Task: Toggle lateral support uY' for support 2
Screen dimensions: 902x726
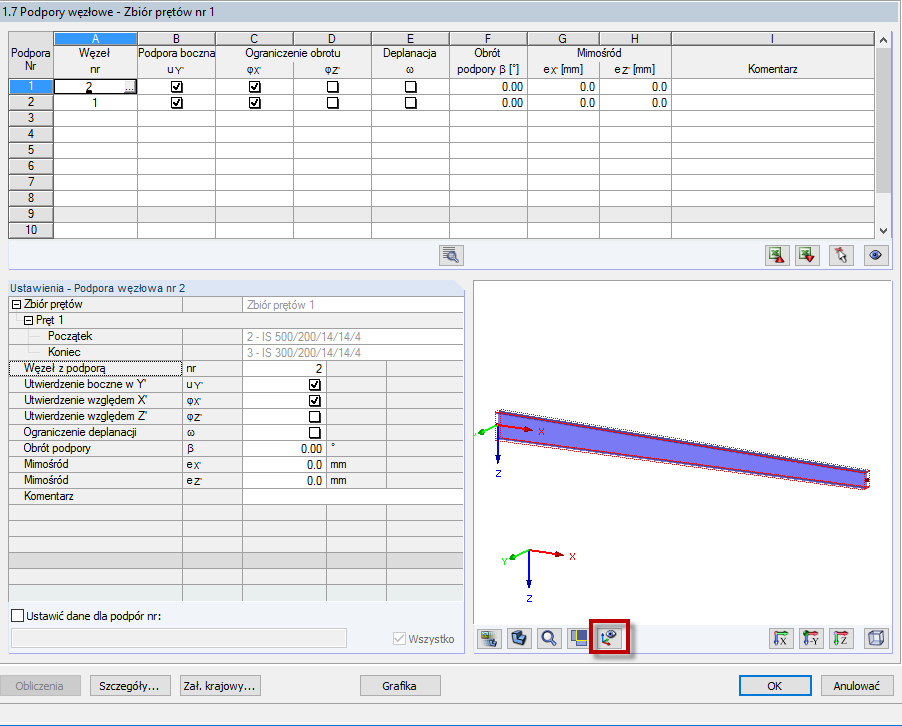Action: click(177, 103)
